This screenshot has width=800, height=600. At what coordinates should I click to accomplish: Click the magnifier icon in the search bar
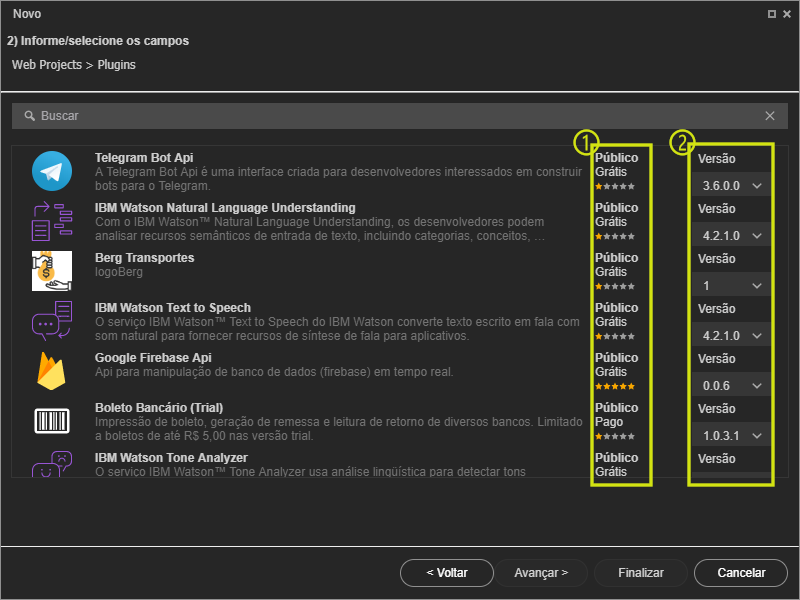(30, 116)
